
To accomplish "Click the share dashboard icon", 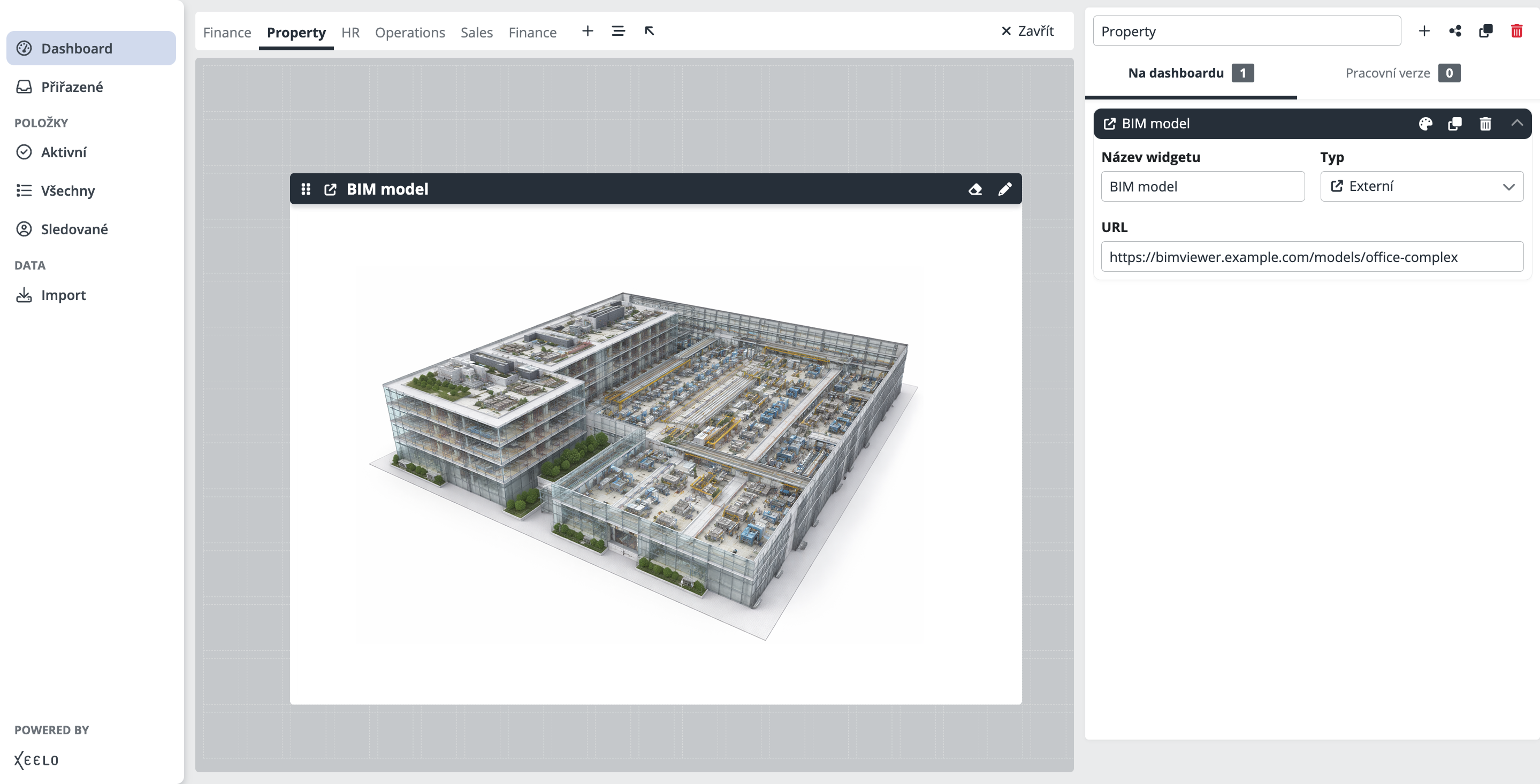I will pyautogui.click(x=1455, y=31).
